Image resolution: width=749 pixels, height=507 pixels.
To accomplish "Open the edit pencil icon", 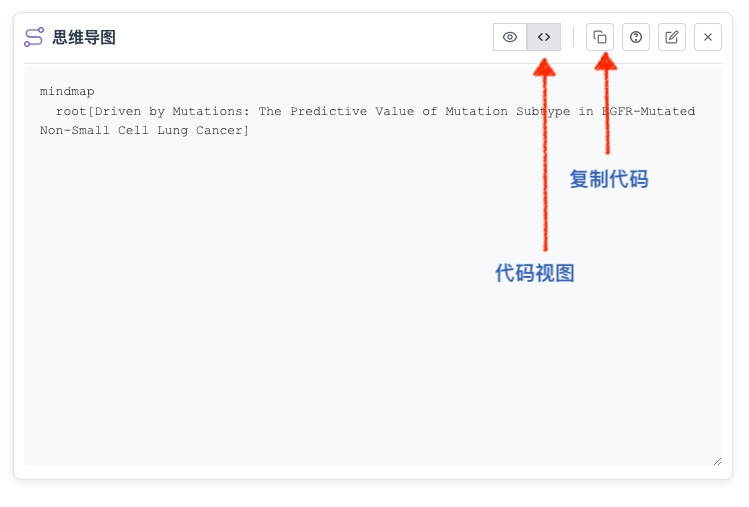I will pos(672,37).
